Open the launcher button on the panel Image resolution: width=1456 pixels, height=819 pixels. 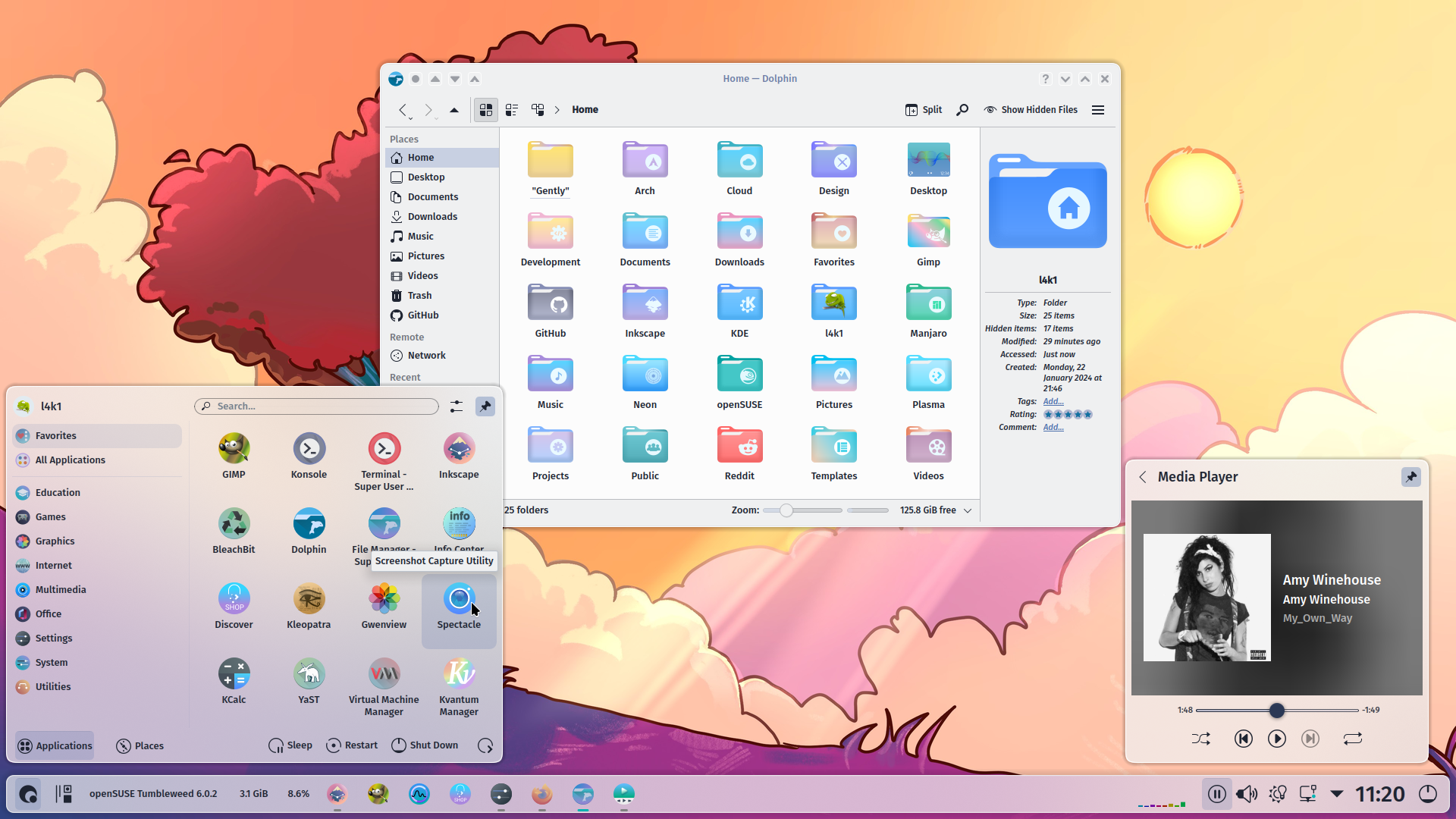point(28,794)
